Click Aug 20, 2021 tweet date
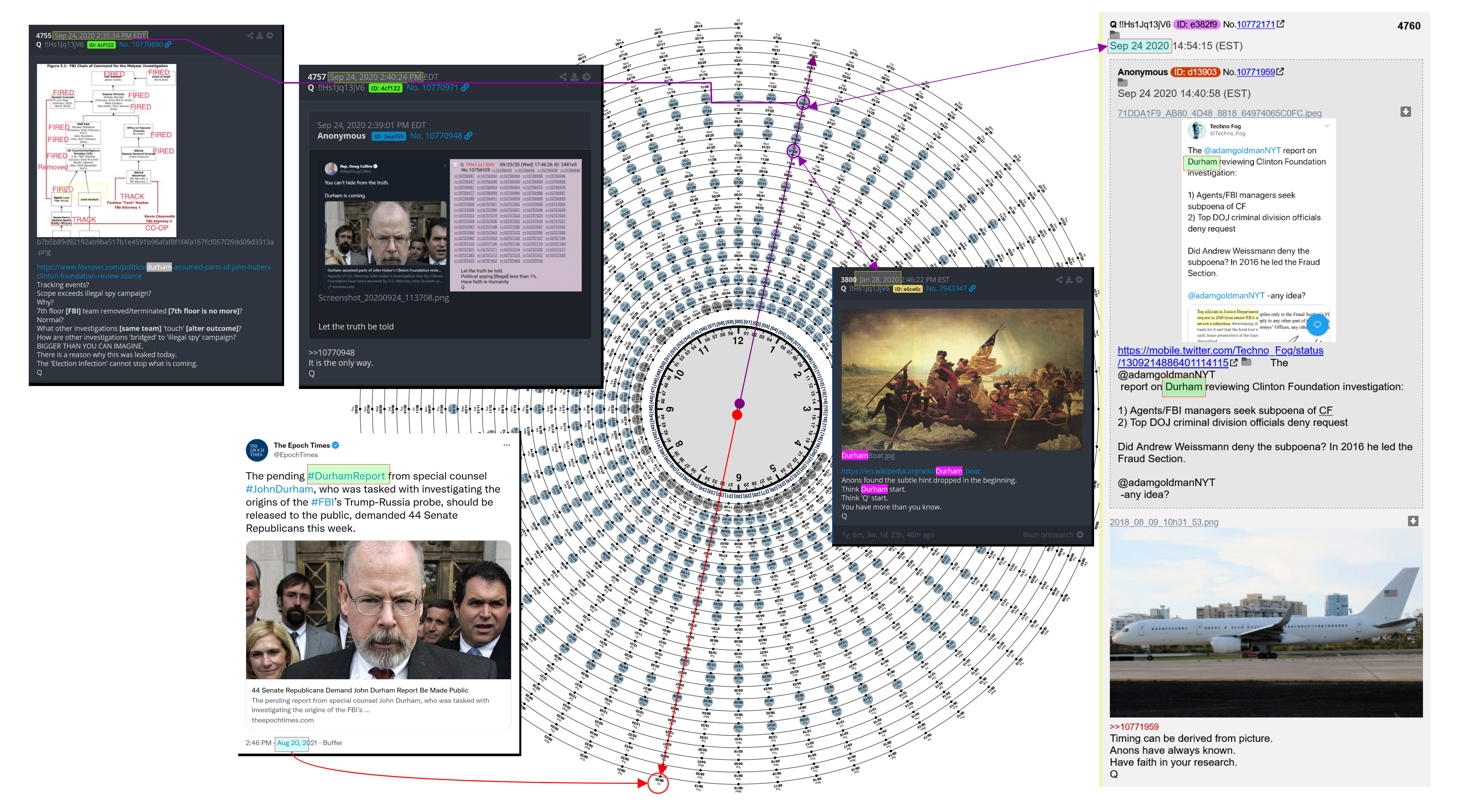 pos(296,743)
